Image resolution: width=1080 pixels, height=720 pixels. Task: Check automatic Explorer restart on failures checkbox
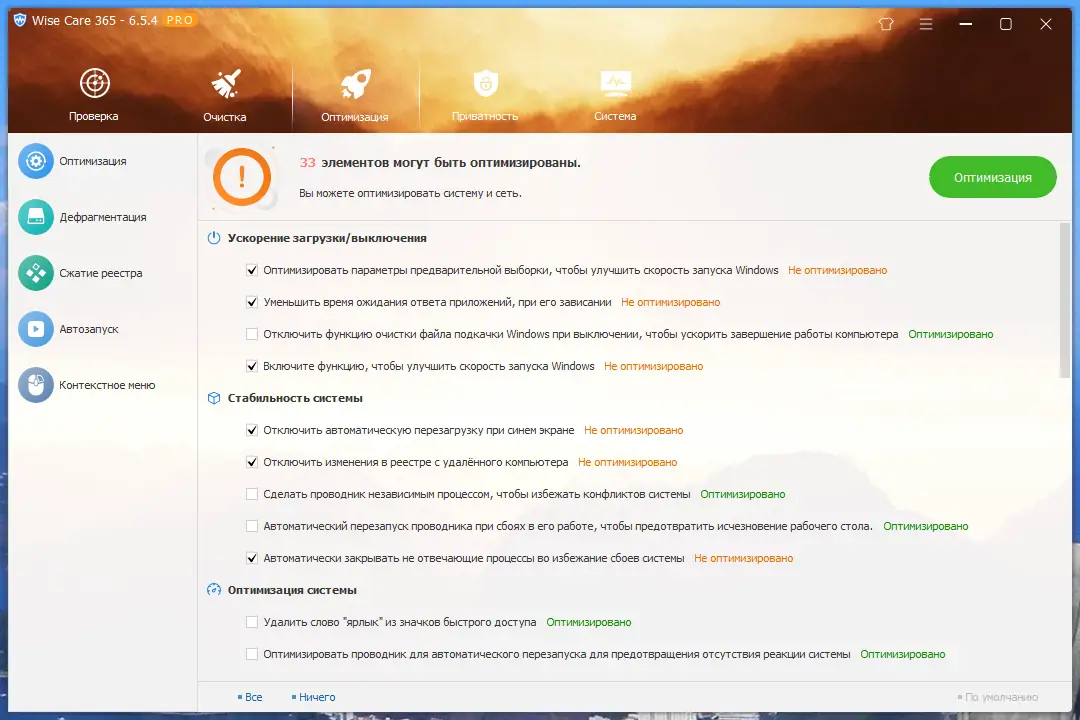[x=252, y=526]
